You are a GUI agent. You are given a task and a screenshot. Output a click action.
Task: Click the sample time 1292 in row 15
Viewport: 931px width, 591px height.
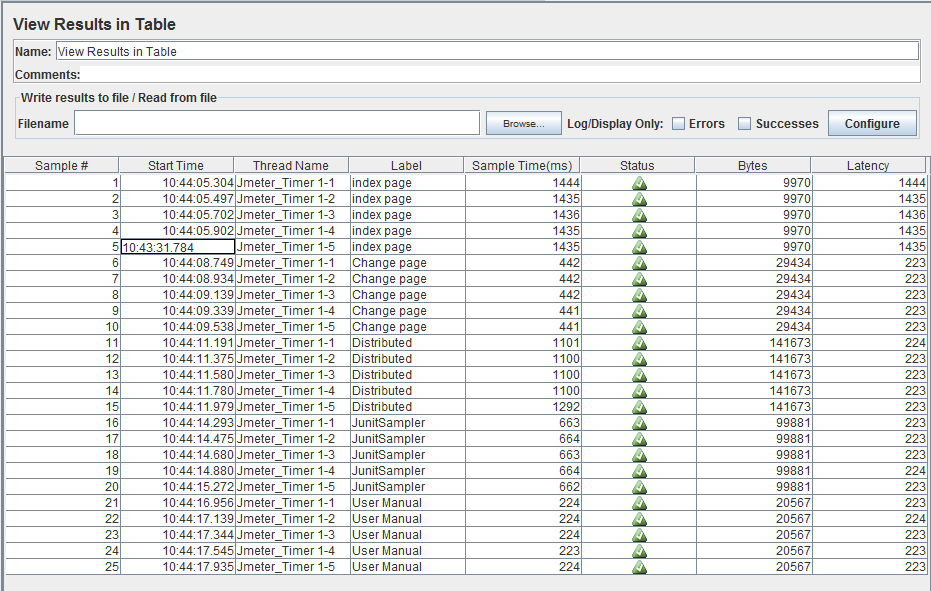pos(523,407)
